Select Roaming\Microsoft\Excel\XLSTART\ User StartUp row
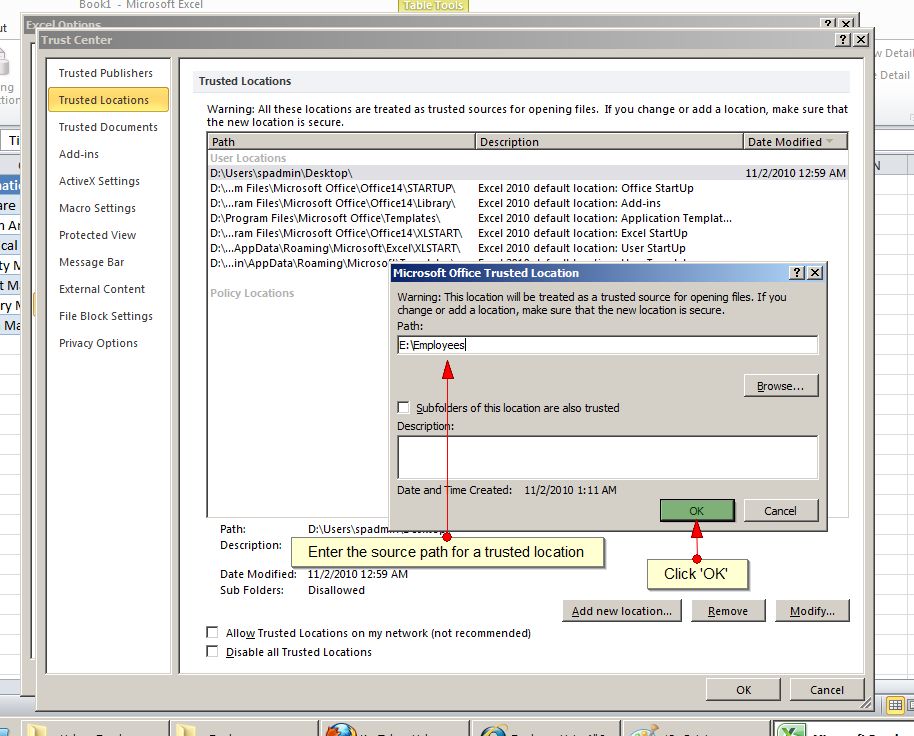The image size is (914, 736). click(528, 248)
